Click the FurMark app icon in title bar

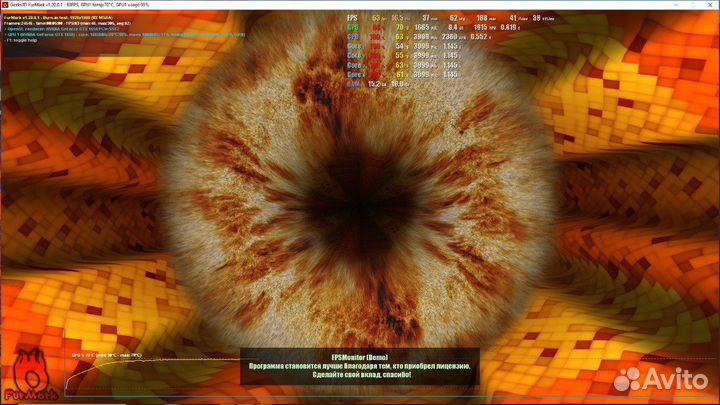[x=5, y=5]
